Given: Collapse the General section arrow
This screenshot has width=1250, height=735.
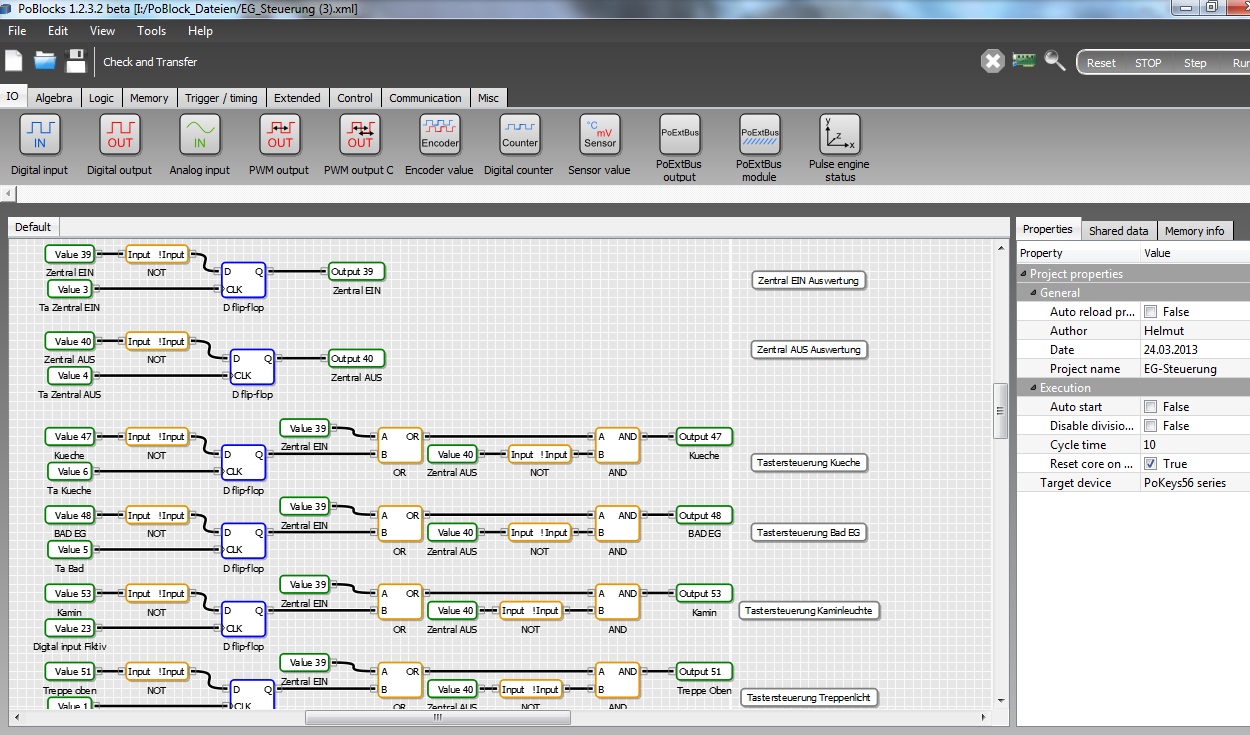Looking at the screenshot, I should pyautogui.click(x=1033, y=293).
